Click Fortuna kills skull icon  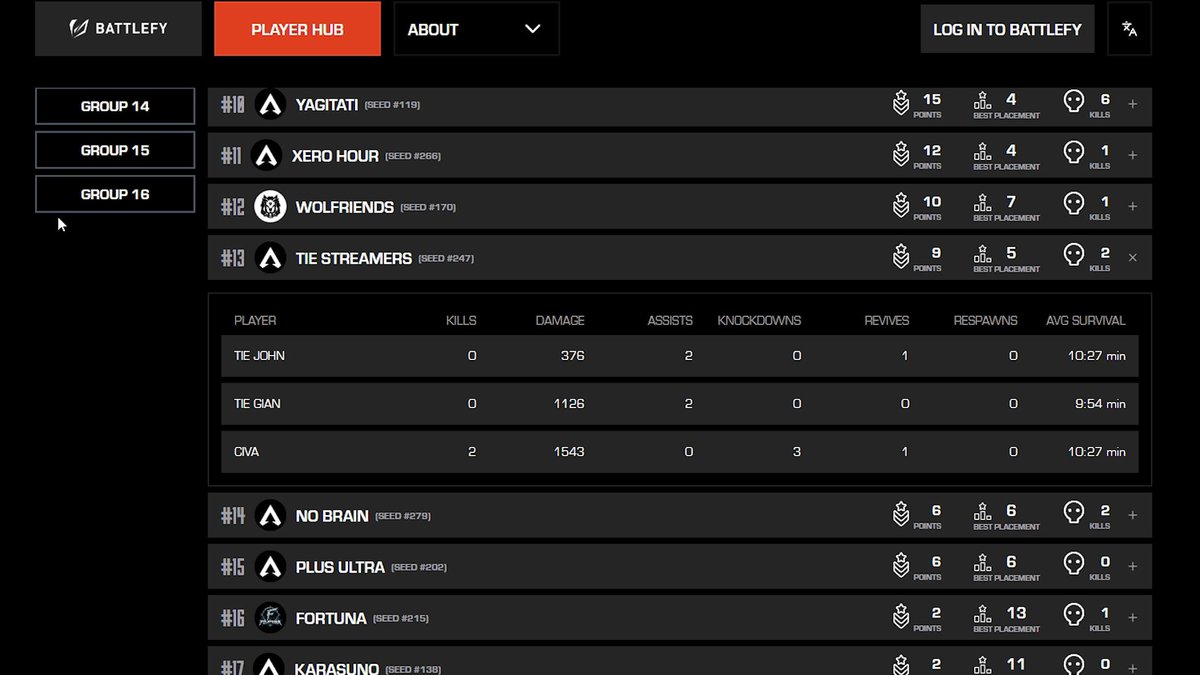click(1073, 615)
